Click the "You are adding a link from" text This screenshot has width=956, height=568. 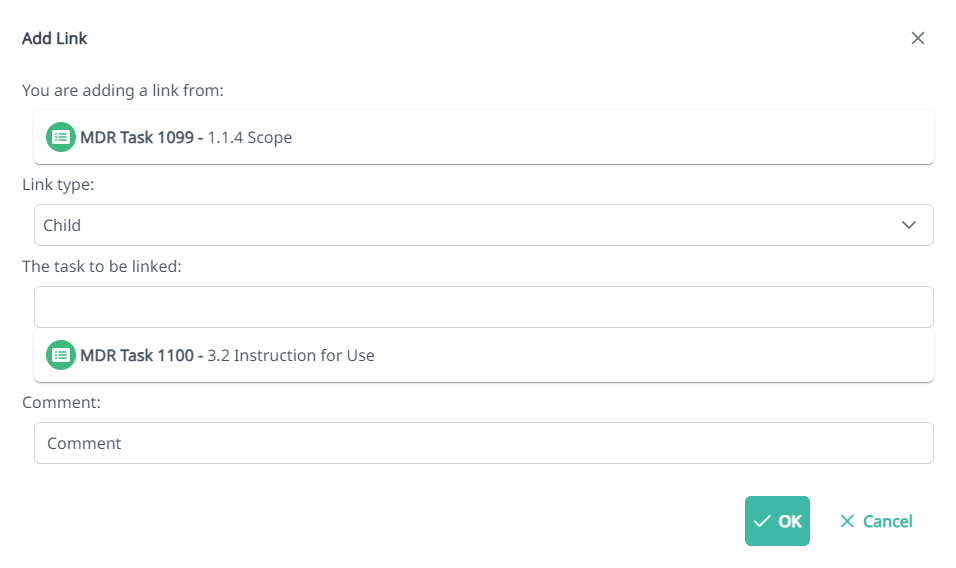tap(122, 90)
